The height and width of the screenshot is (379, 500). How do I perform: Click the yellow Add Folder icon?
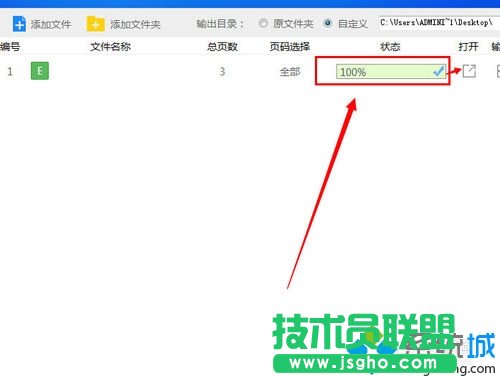click(95, 24)
